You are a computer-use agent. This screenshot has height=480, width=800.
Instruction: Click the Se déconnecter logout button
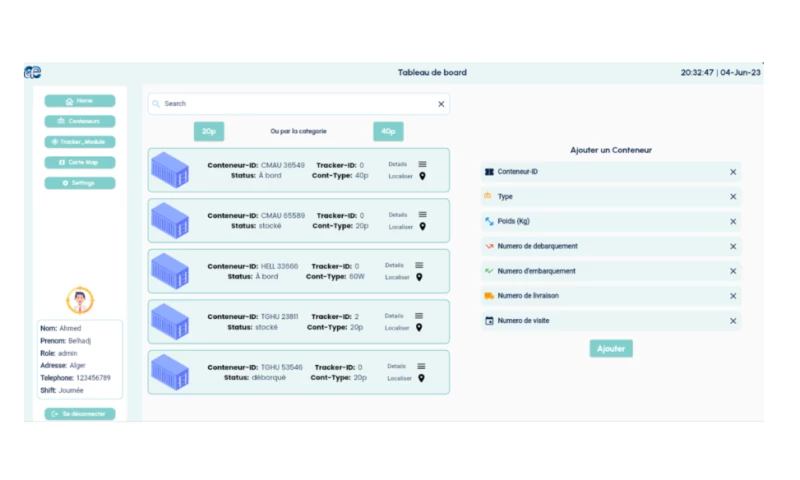tap(79, 414)
